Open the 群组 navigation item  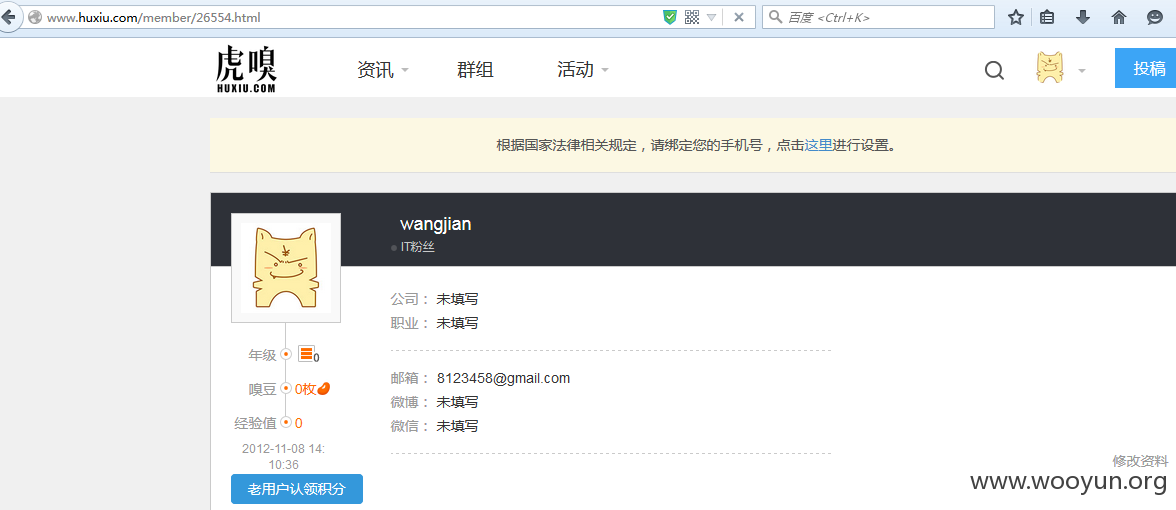click(x=475, y=70)
